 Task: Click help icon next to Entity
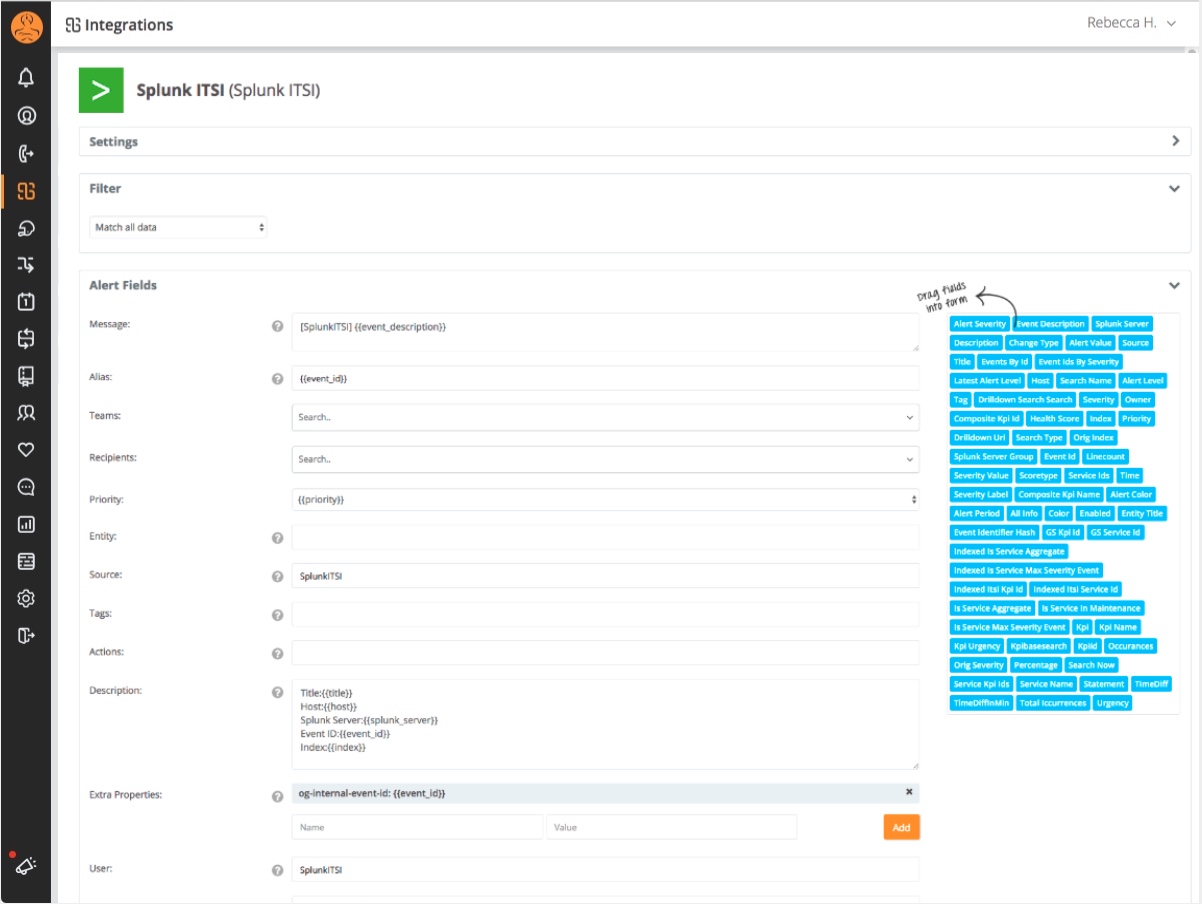click(x=278, y=538)
